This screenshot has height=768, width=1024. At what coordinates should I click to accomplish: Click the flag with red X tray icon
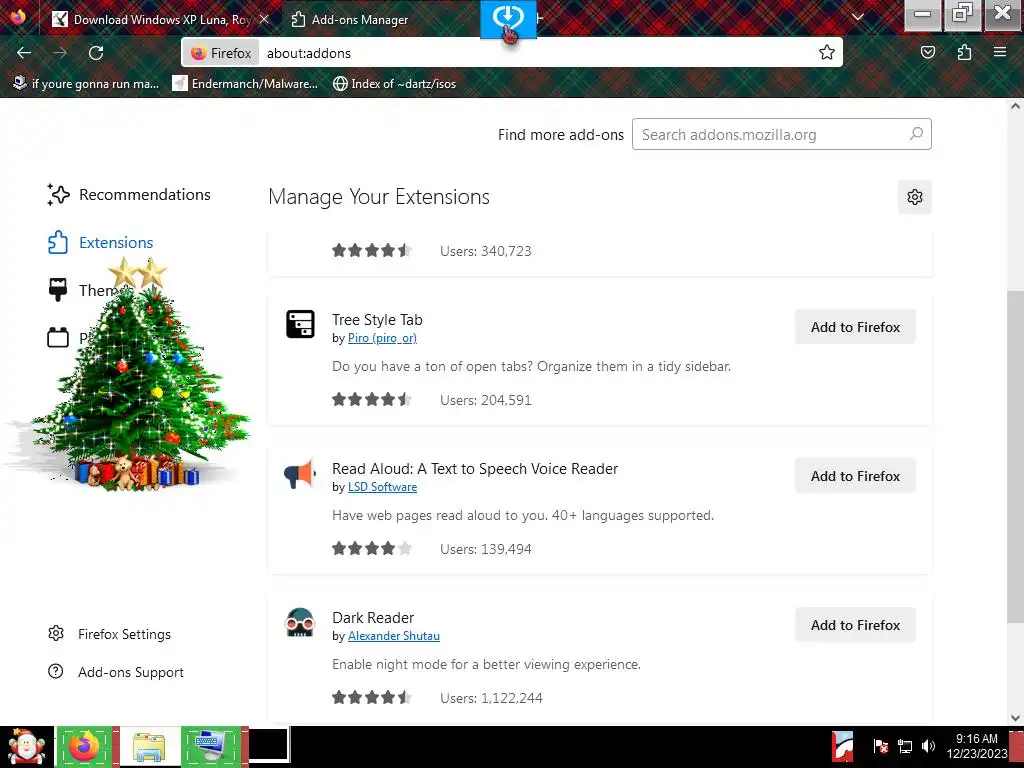point(880,746)
